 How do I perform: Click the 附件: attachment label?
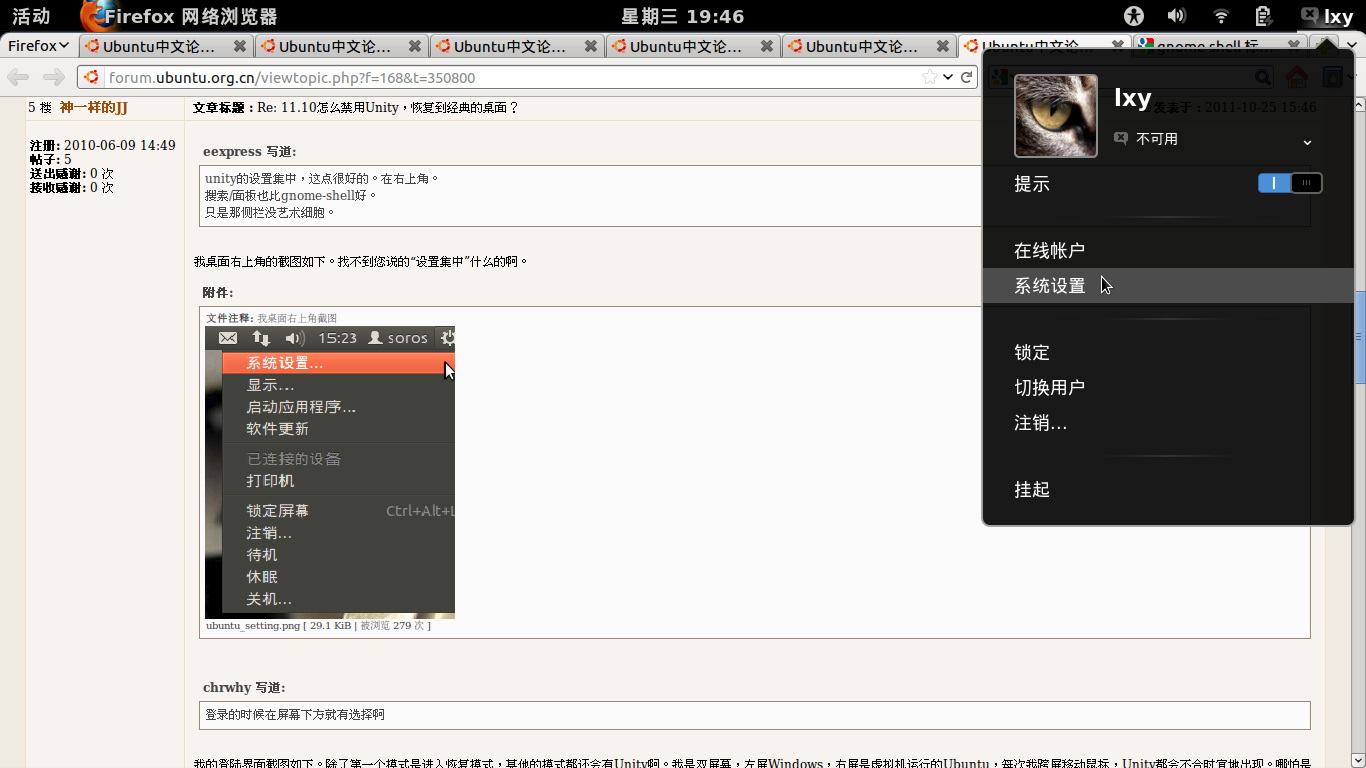click(217, 292)
